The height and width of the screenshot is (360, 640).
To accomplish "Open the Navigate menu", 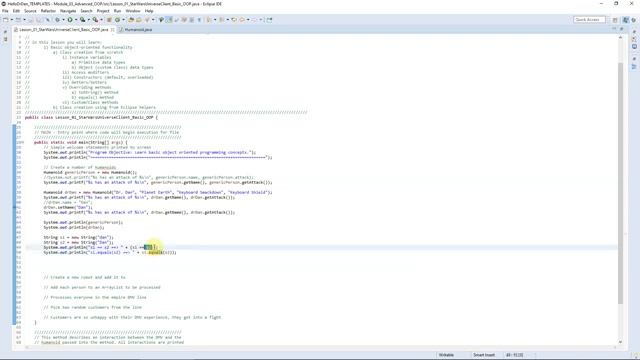I will pyautogui.click(x=68, y=11).
